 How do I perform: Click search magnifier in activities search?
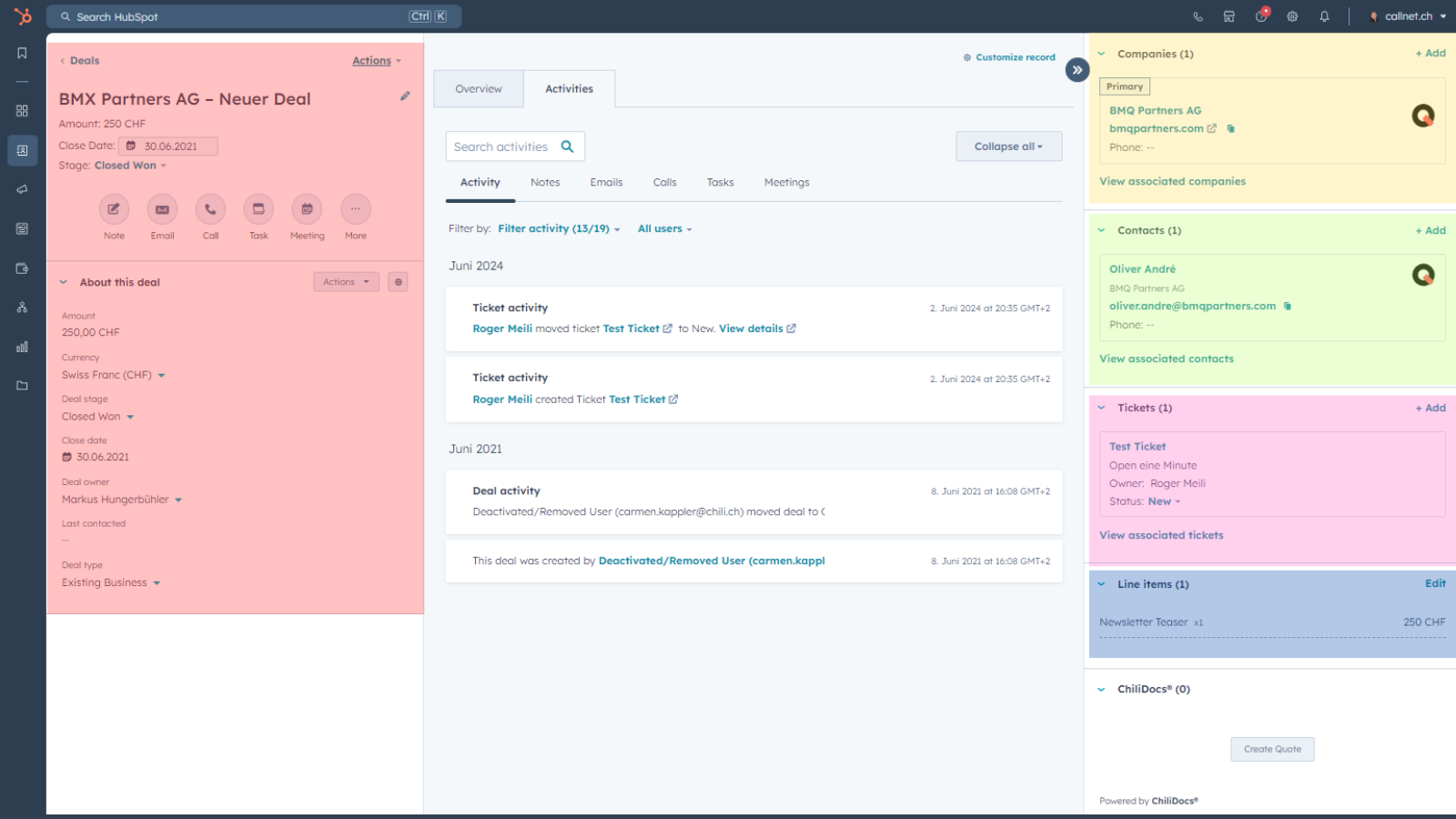(x=568, y=147)
